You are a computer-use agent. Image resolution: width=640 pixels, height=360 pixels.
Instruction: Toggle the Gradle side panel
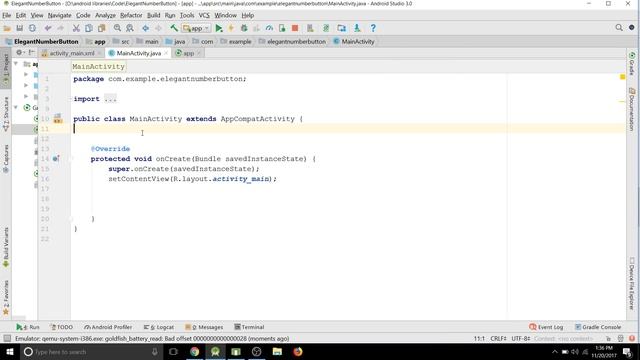point(632,64)
